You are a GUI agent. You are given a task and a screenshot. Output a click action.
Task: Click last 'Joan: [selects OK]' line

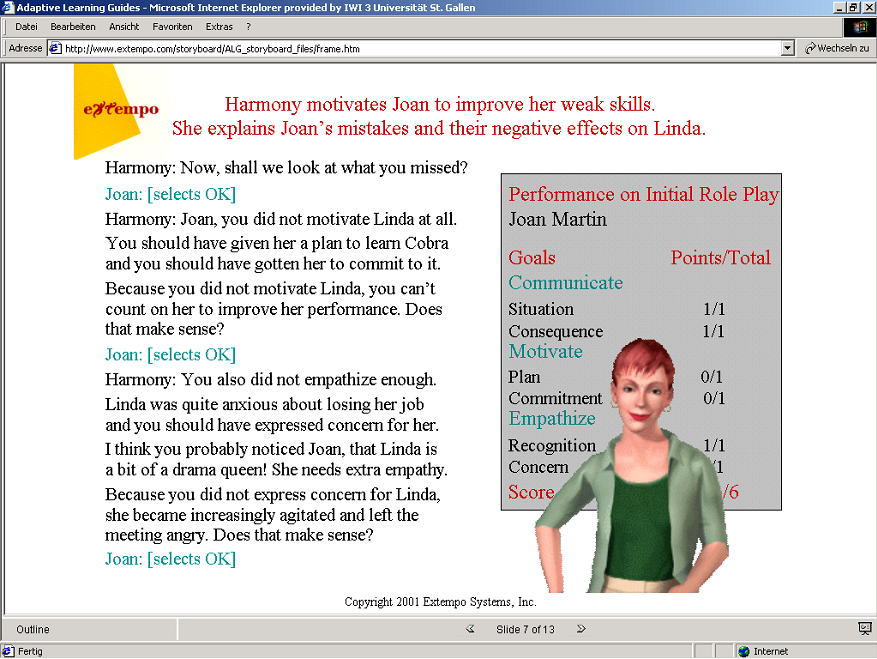tap(171, 559)
